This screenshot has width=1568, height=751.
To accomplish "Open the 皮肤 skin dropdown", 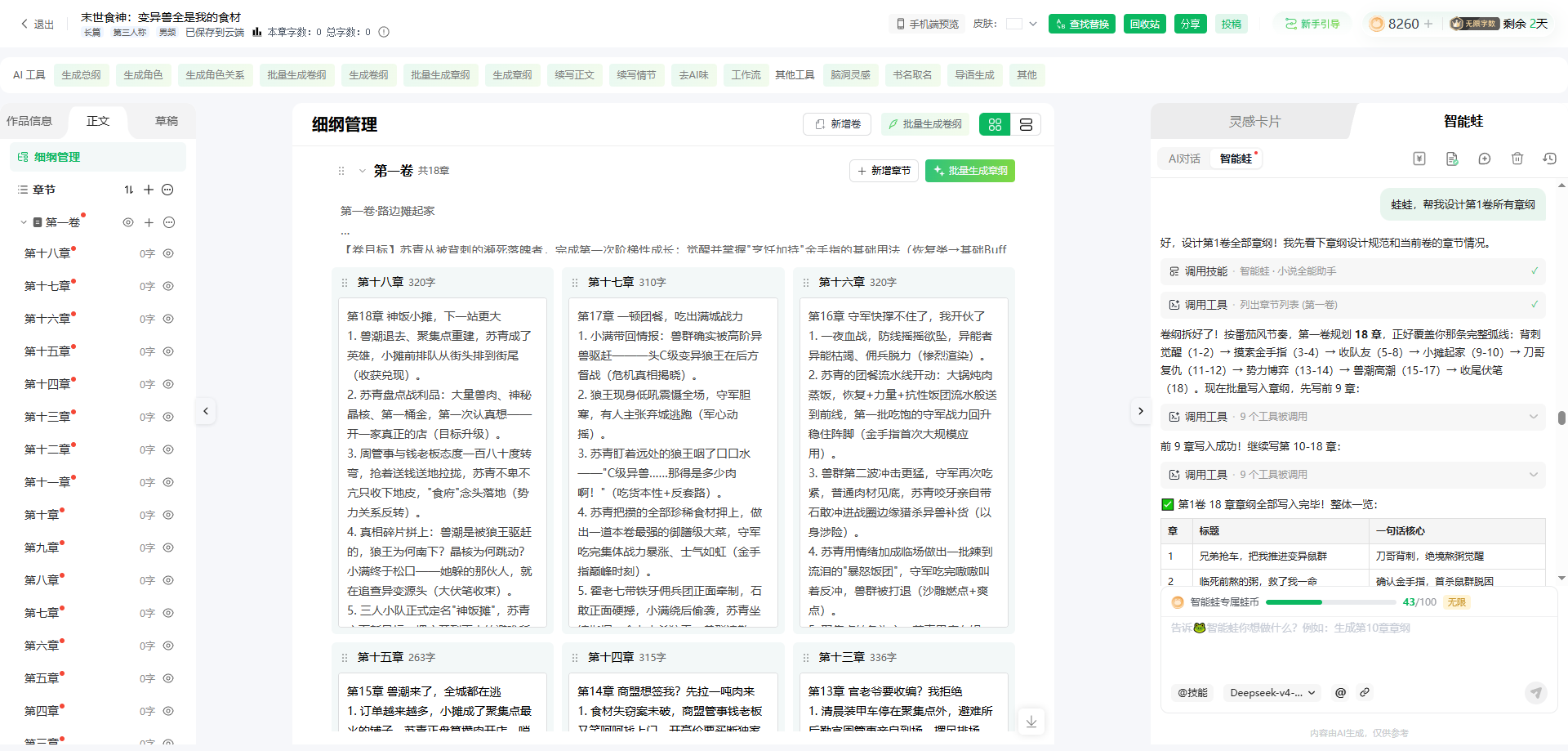I will (1022, 24).
